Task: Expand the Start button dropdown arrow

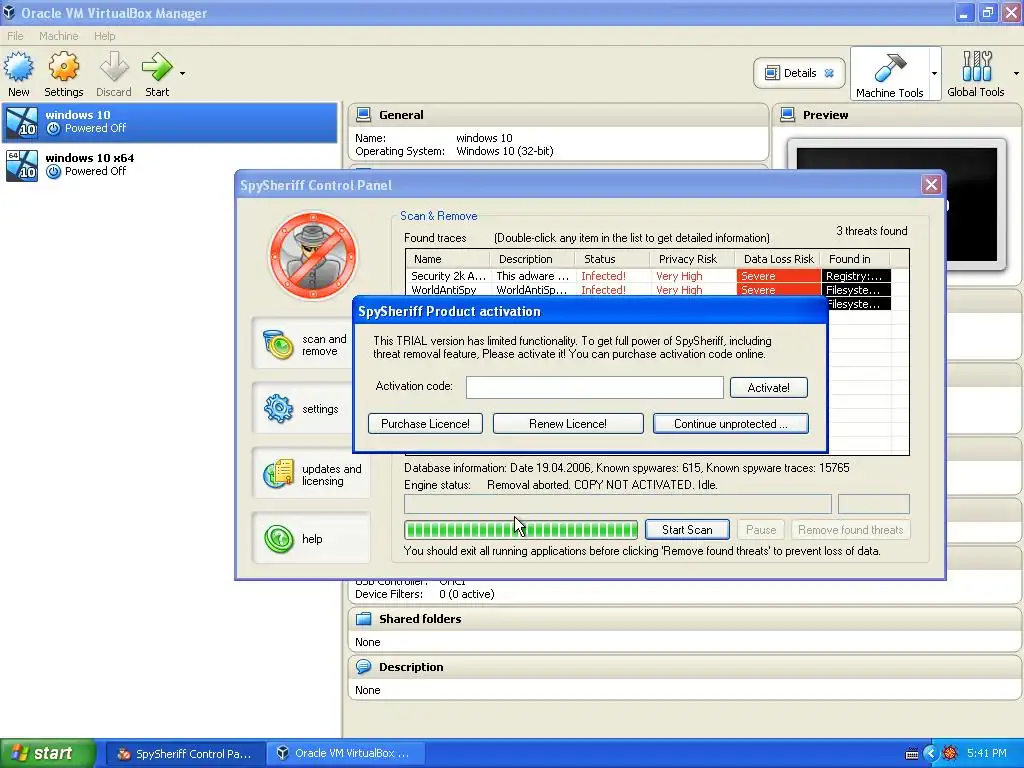Action: pos(182,73)
